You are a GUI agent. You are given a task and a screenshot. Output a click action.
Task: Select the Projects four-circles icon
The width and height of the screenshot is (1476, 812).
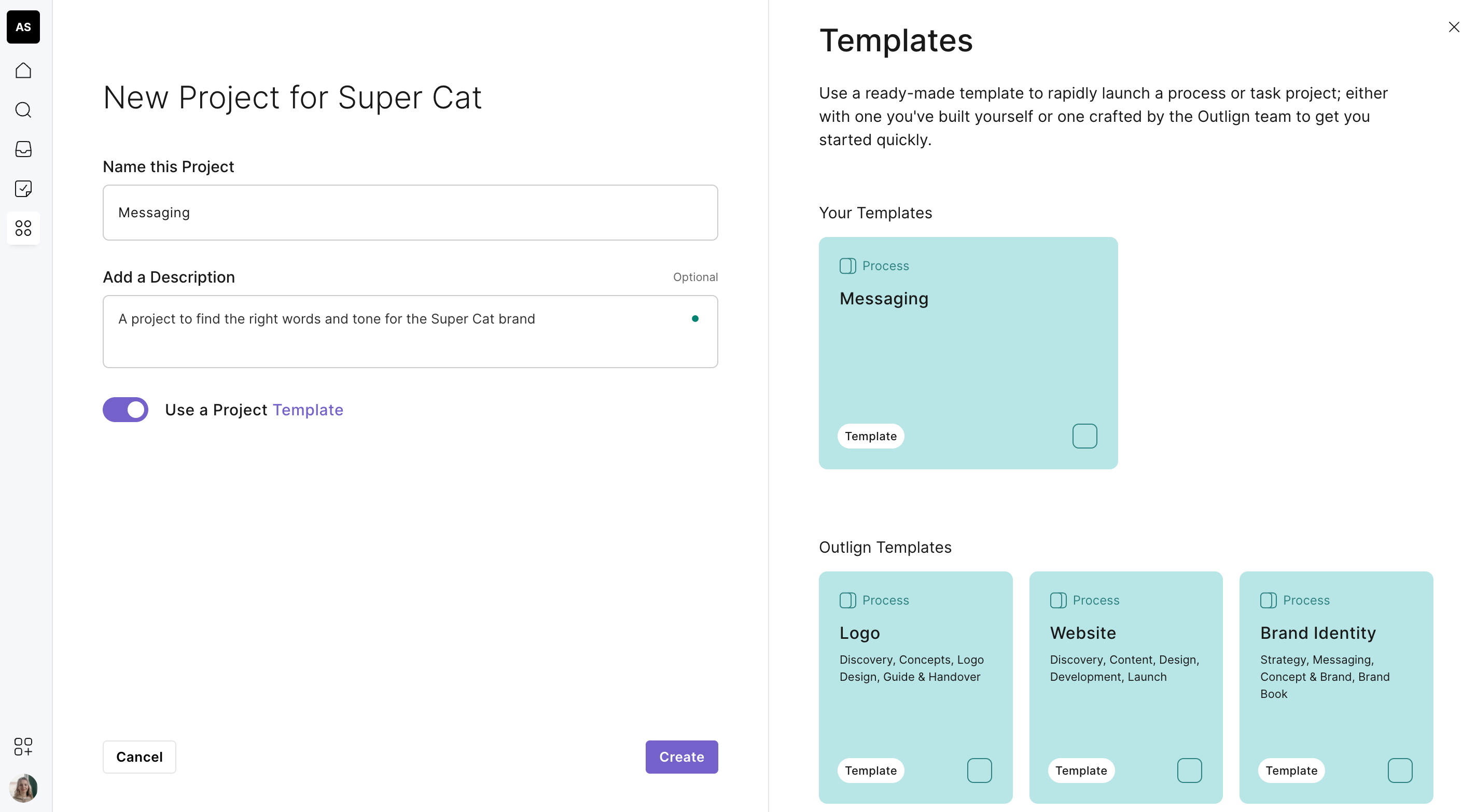(23, 228)
